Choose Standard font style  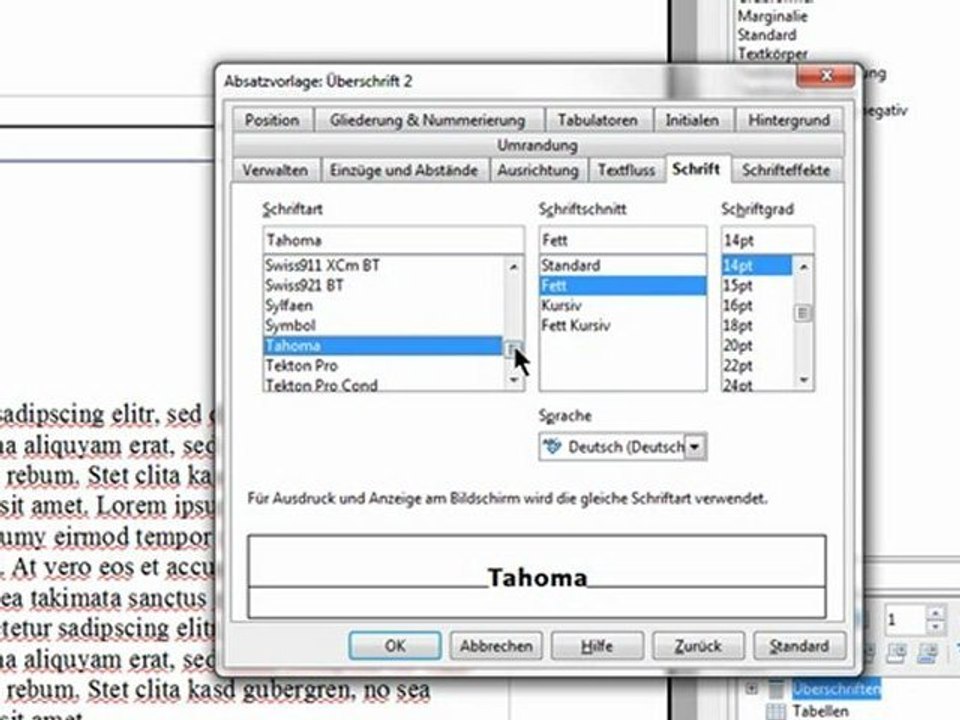(x=623, y=266)
